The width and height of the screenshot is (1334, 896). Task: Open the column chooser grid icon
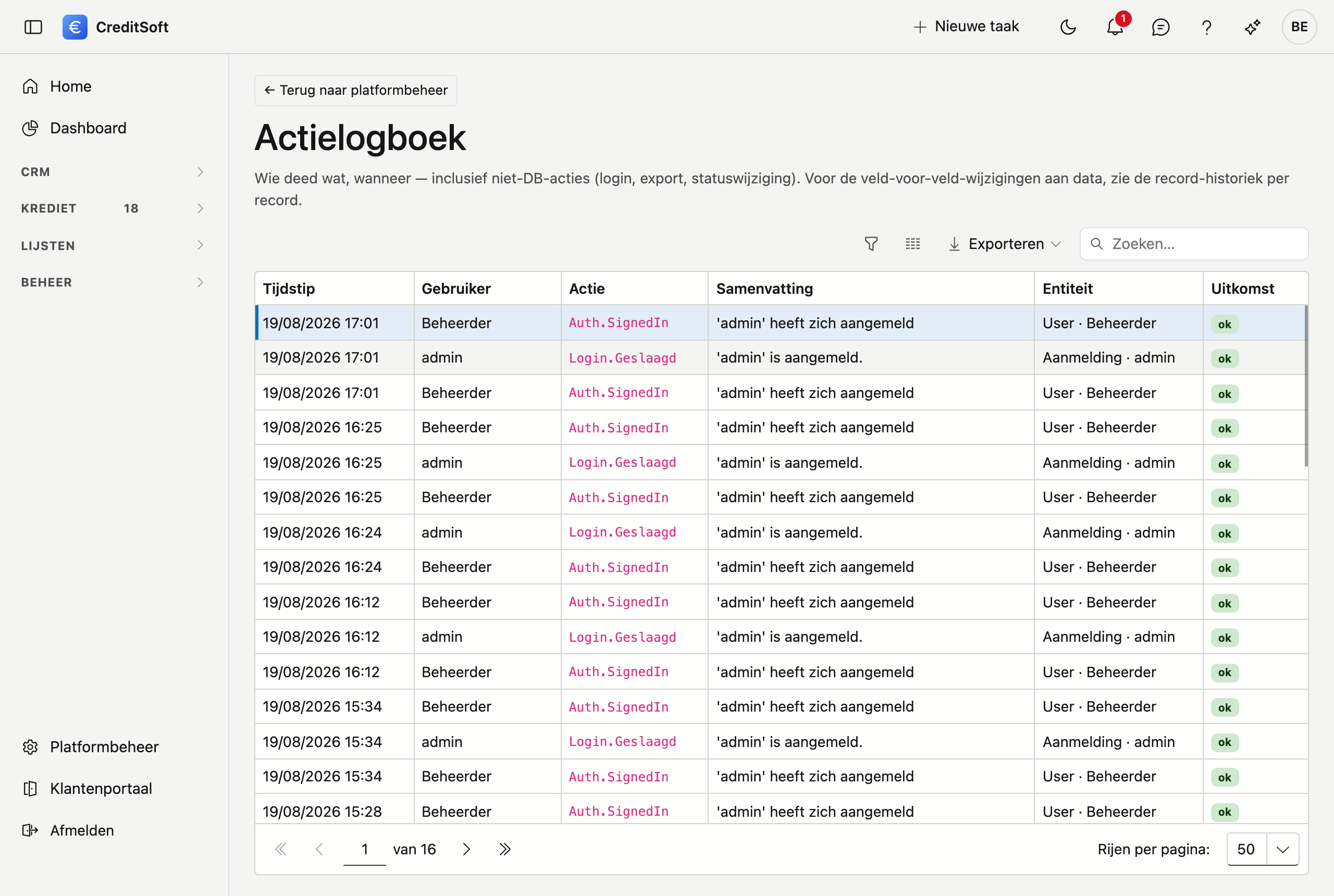tap(913, 244)
